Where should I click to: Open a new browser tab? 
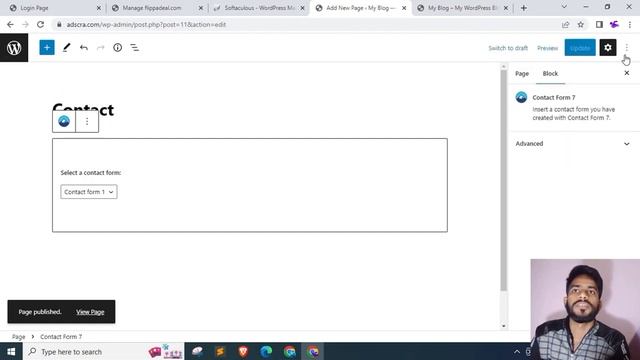click(x=524, y=8)
